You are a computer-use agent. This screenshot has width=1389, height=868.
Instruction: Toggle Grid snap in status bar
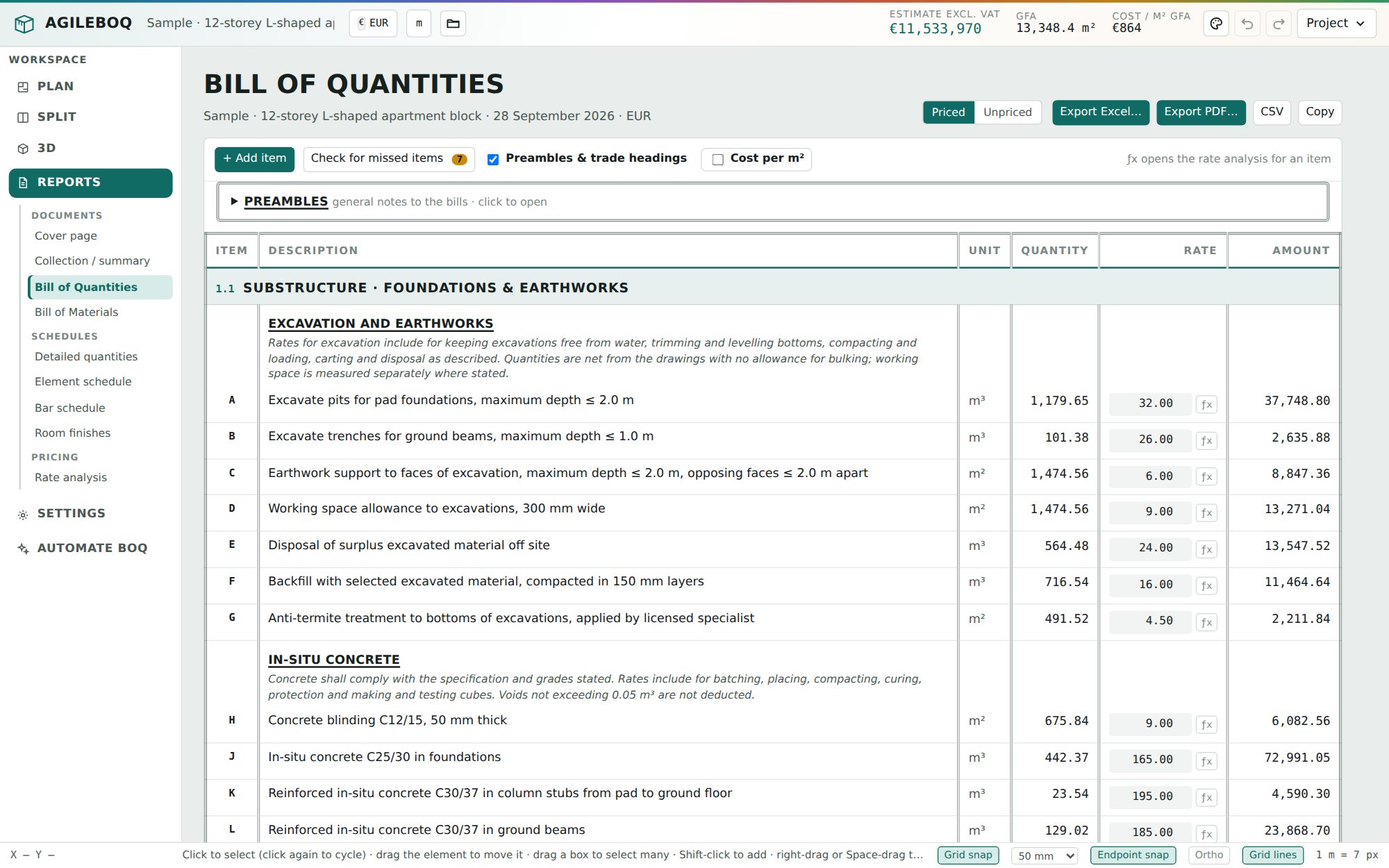[968, 855]
